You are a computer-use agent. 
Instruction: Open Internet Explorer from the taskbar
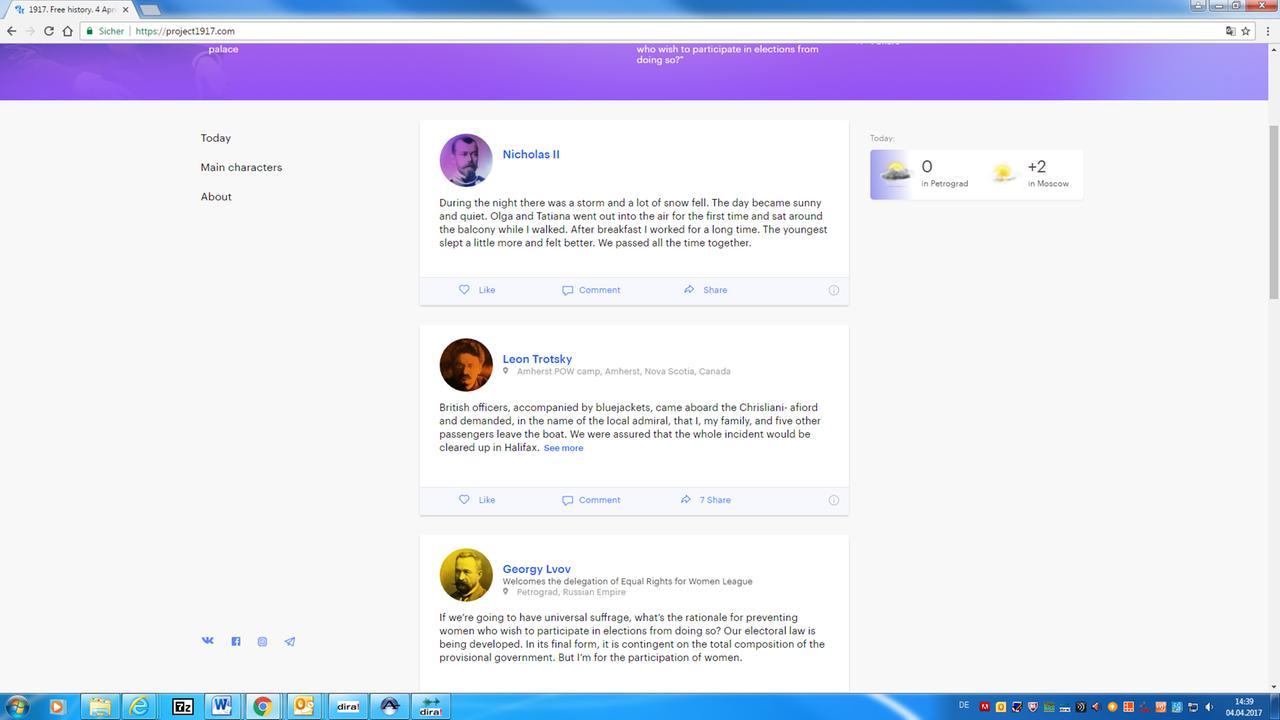tap(141, 706)
